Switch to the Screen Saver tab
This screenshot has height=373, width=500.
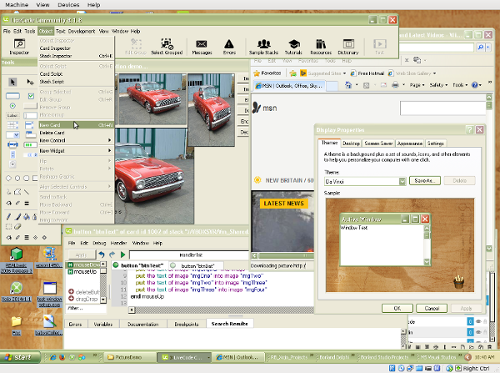tap(378, 143)
